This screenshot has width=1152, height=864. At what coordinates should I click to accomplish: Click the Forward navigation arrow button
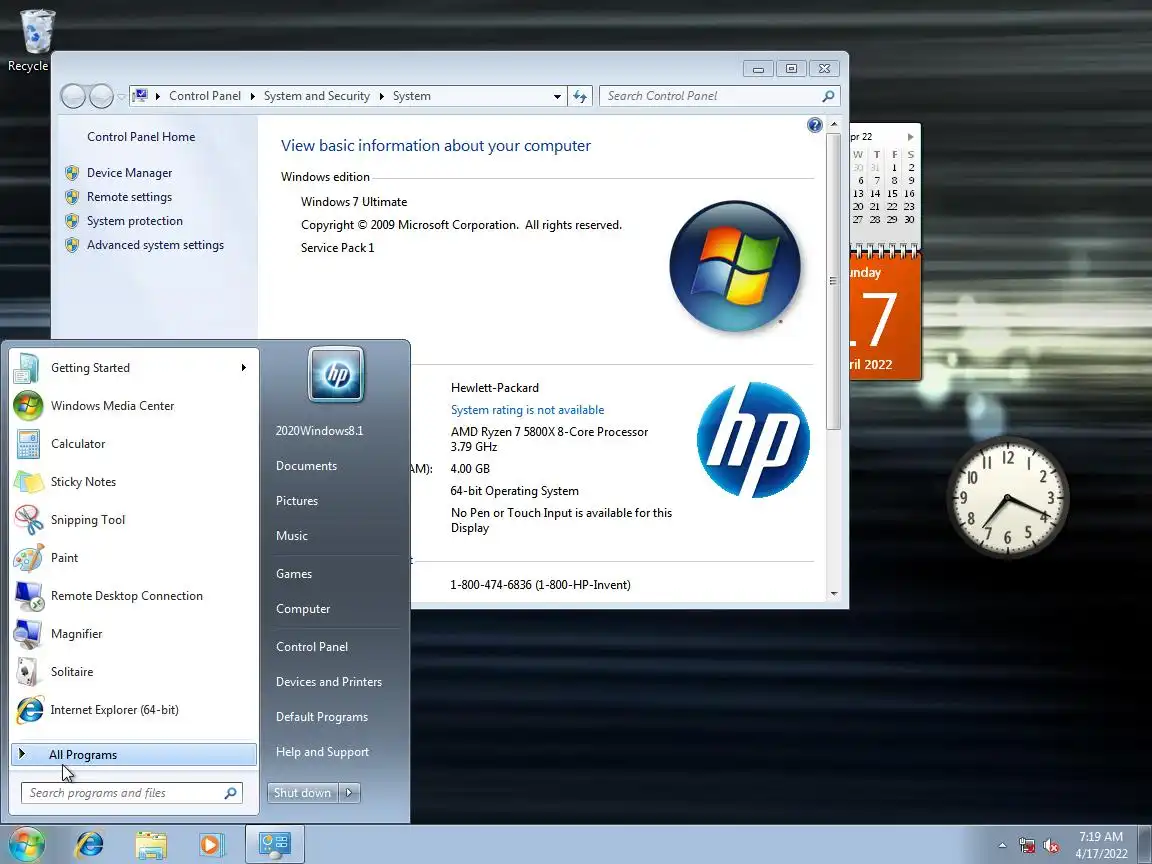coord(101,96)
